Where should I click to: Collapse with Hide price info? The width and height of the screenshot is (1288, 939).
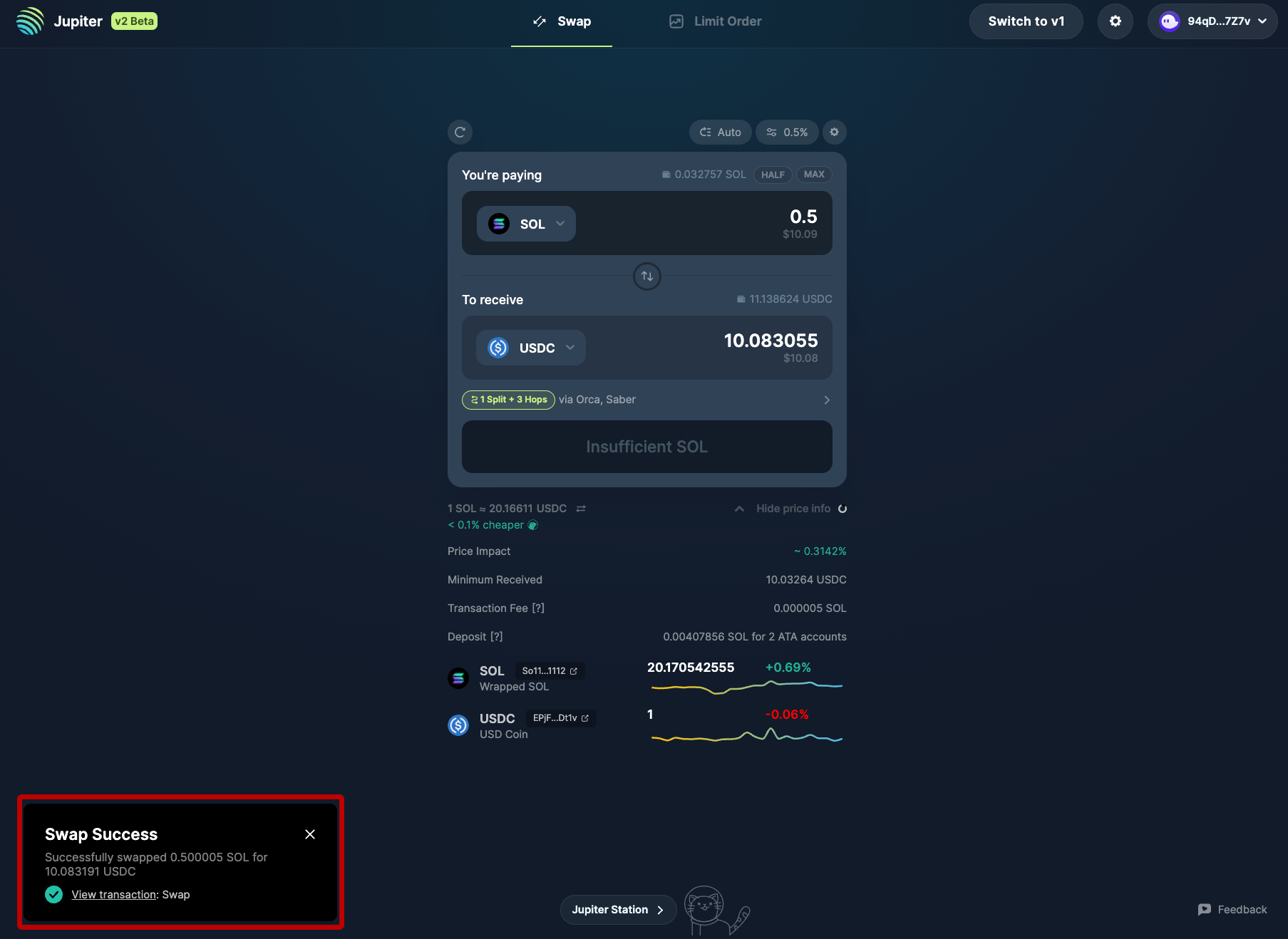(783, 509)
